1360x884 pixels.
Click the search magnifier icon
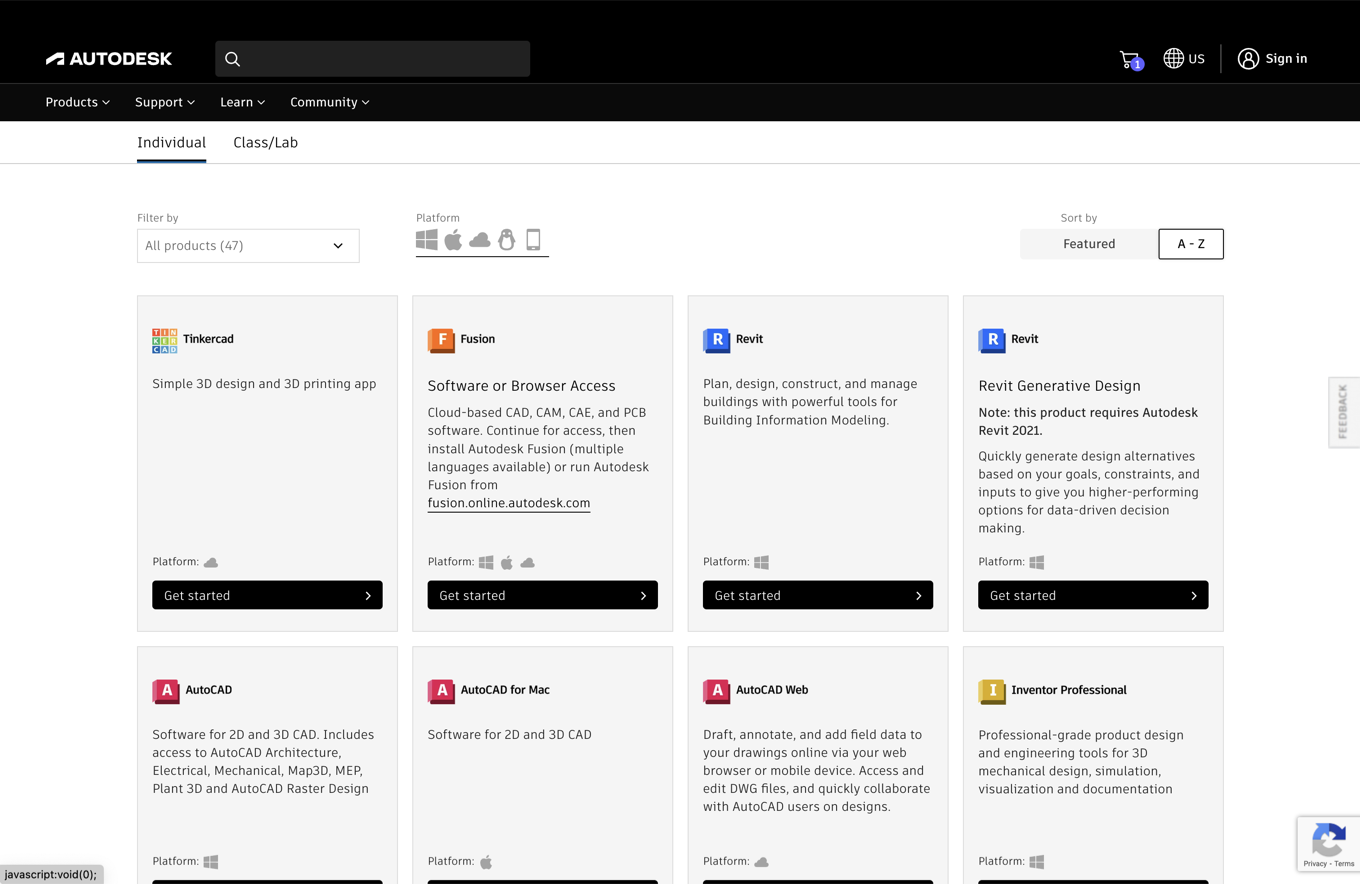(233, 59)
